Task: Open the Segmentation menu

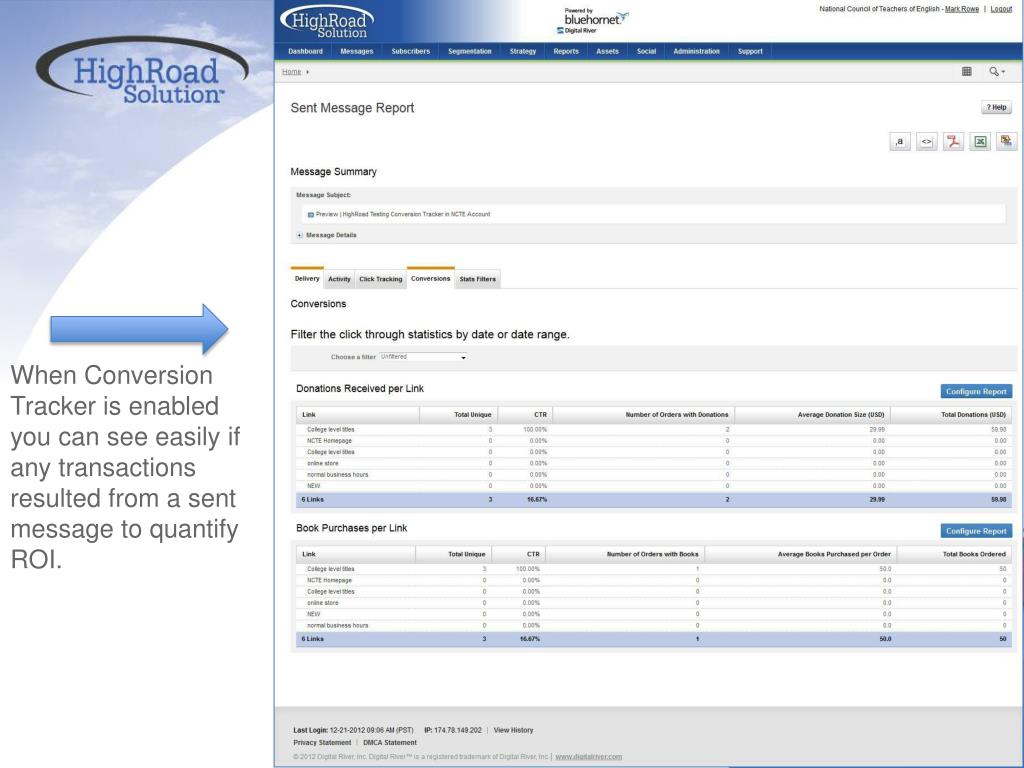Action: [x=470, y=52]
